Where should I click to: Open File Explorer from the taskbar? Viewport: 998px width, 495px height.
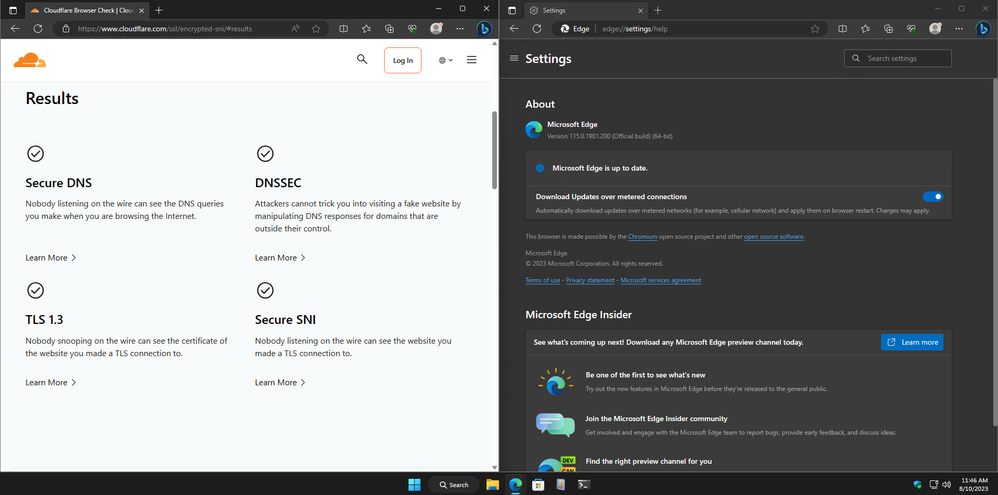(x=492, y=485)
